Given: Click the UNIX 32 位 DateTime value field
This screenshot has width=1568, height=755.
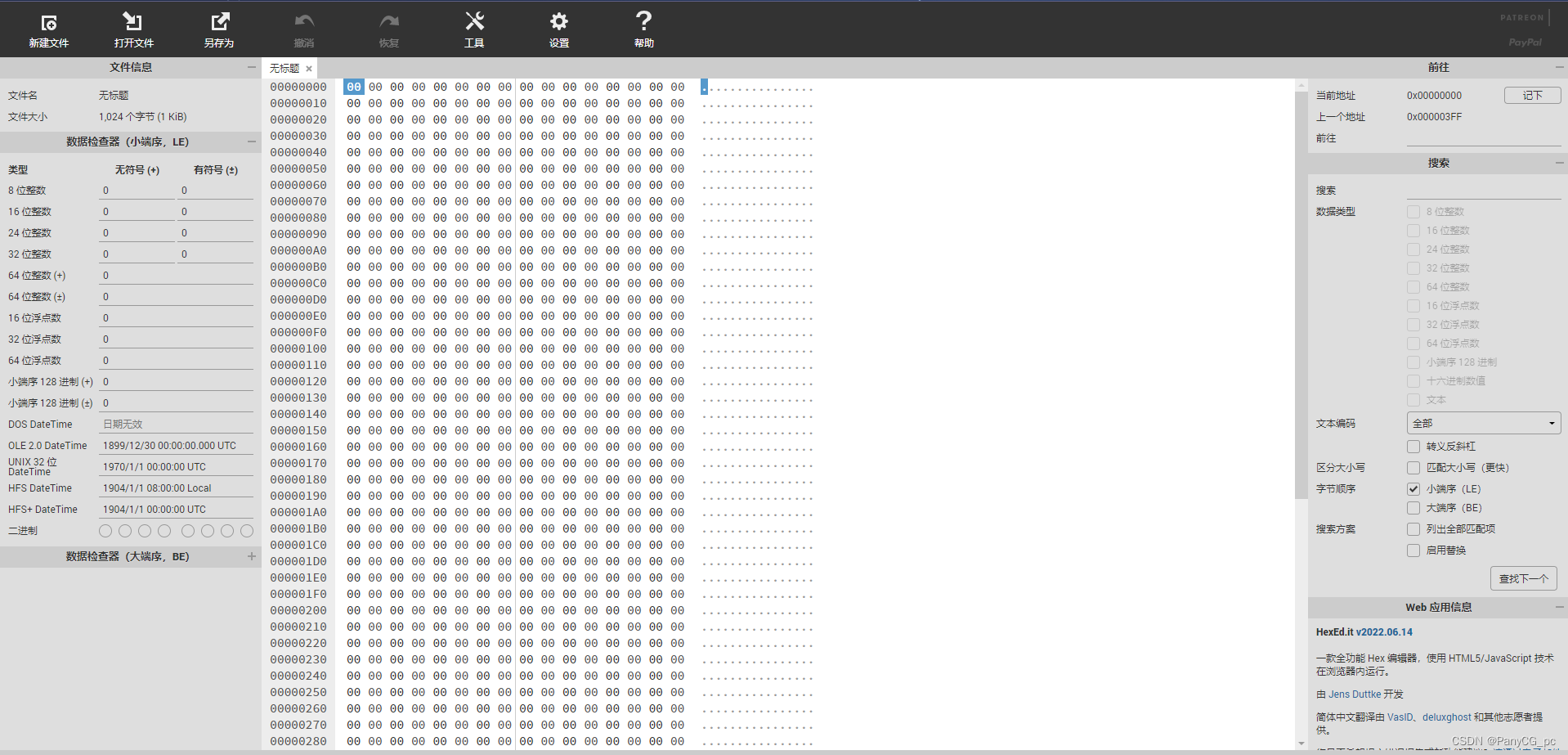Looking at the screenshot, I should point(176,467).
